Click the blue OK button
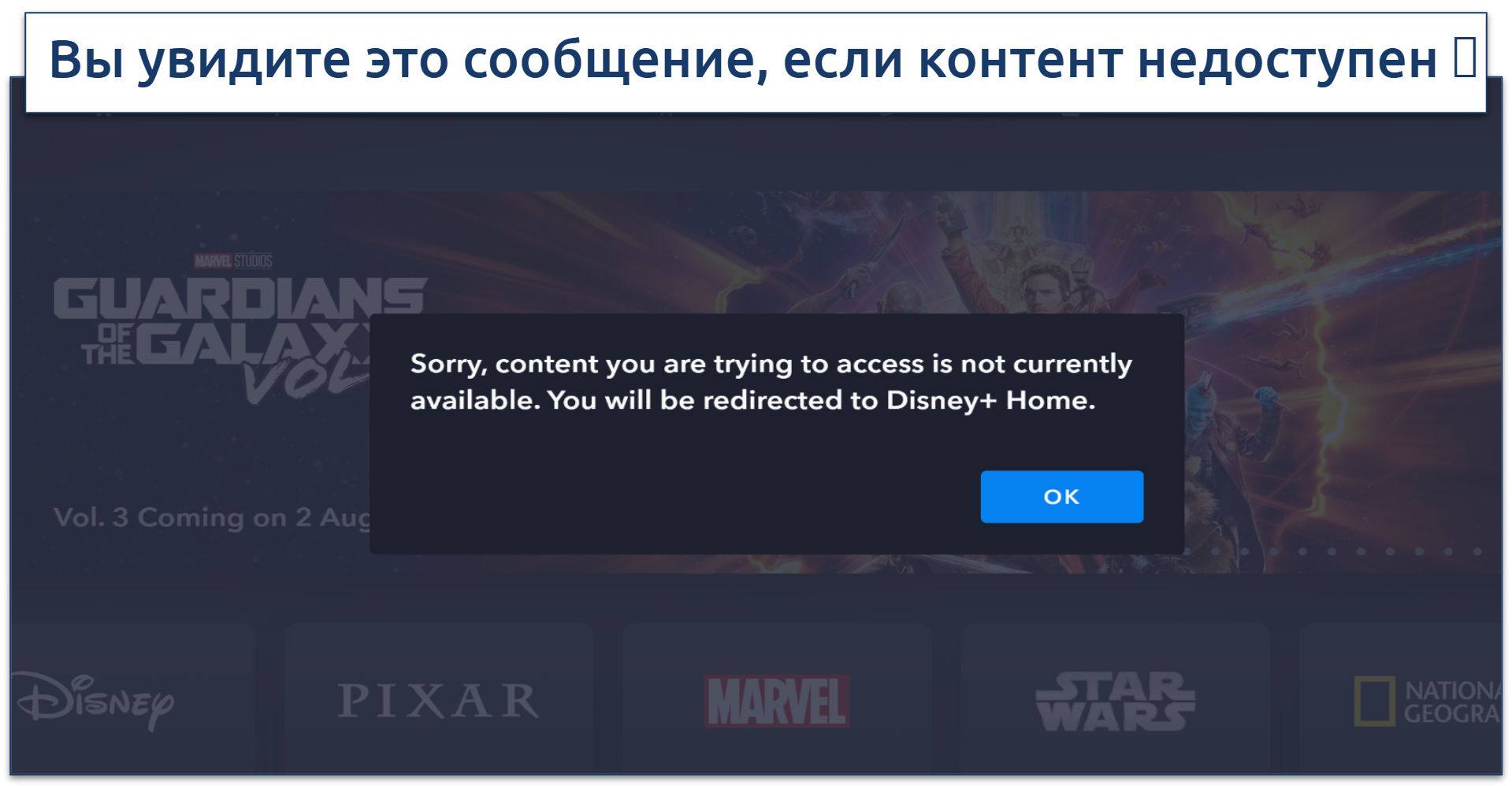This screenshot has height=786, width=1512. (1061, 497)
